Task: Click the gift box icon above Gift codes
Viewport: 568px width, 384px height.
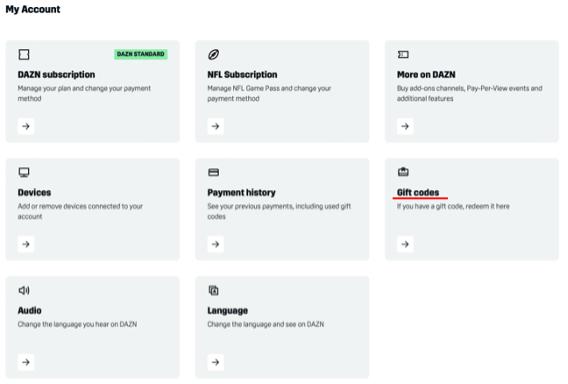Action: click(403, 172)
